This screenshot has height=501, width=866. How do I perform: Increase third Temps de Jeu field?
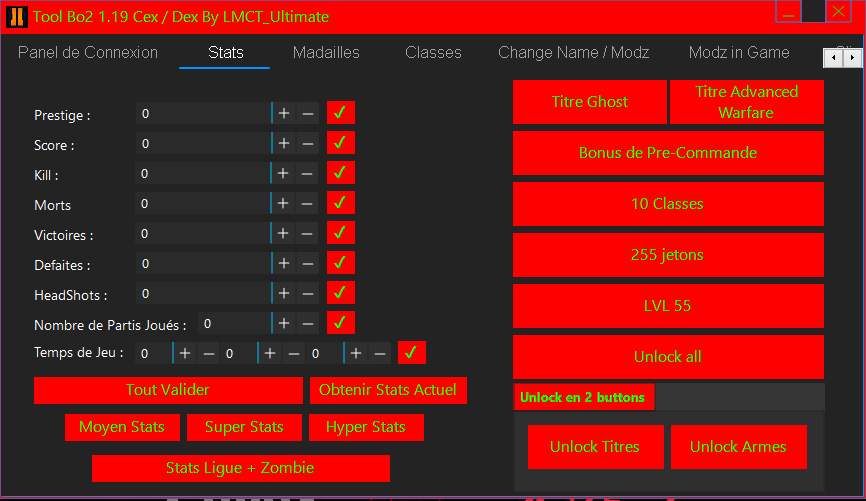pyautogui.click(x=356, y=353)
